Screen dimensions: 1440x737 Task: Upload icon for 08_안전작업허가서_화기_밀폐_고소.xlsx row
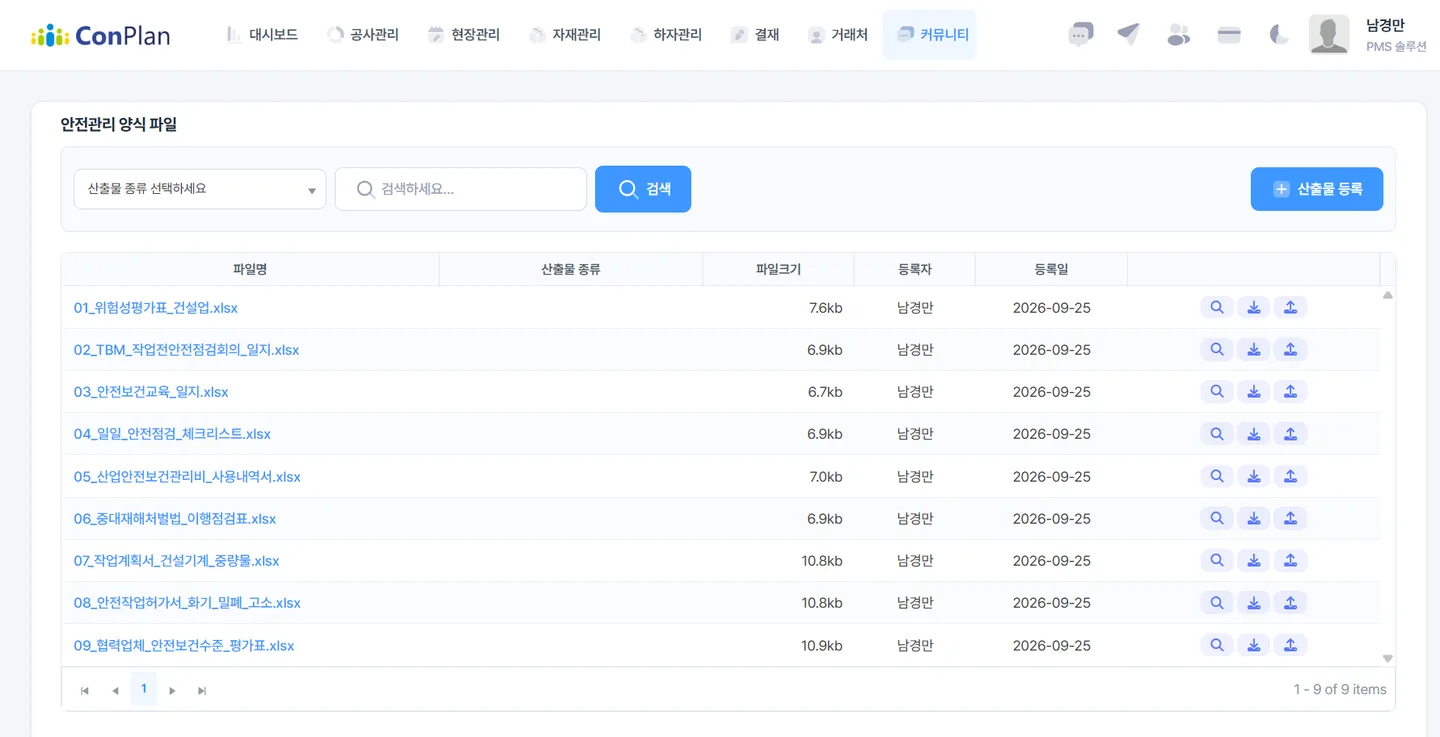click(1291, 603)
